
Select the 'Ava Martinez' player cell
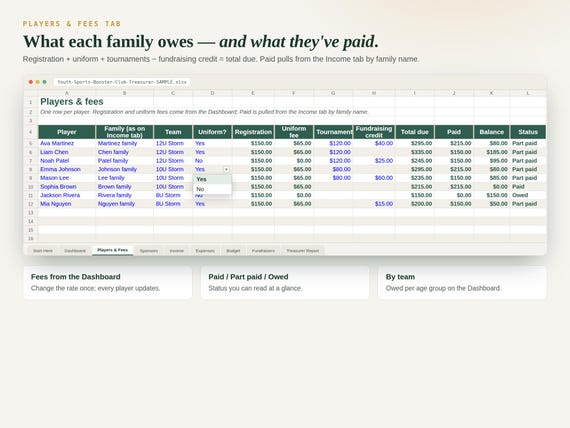(x=67, y=143)
